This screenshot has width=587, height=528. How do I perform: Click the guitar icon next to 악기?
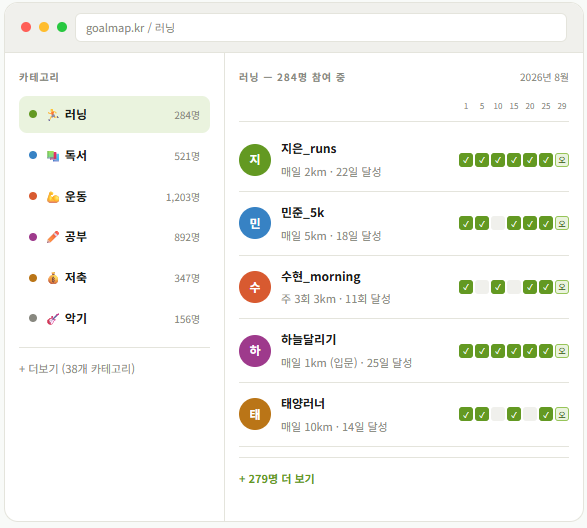tap(53, 319)
